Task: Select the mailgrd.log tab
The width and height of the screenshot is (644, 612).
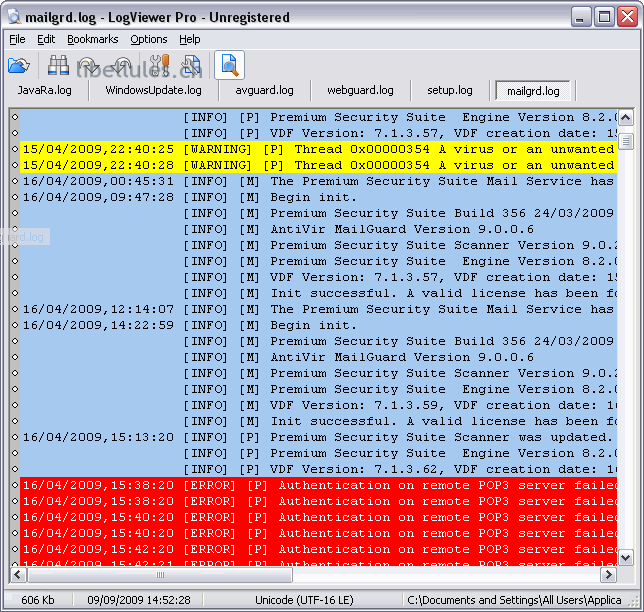Action: 533,91
